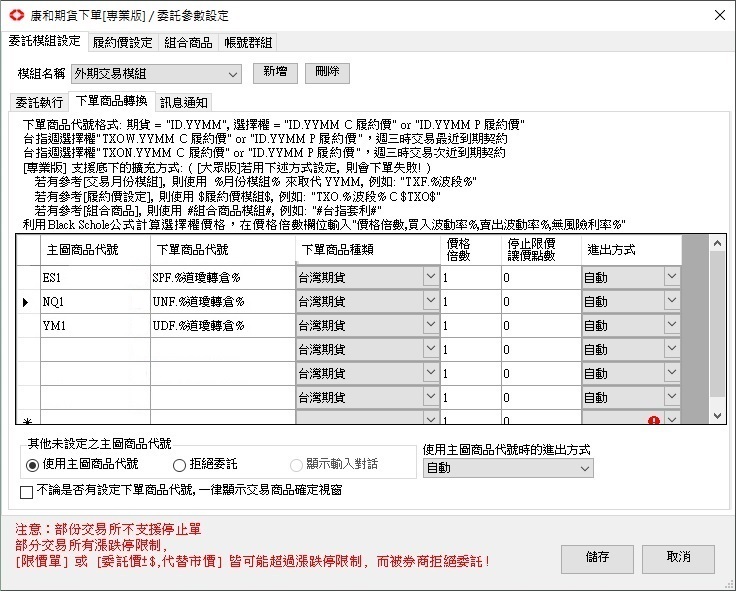This screenshot has width=736, height=593.
Task: Click UNF.%道瓊轉倉% cell
Action: click(x=223, y=301)
